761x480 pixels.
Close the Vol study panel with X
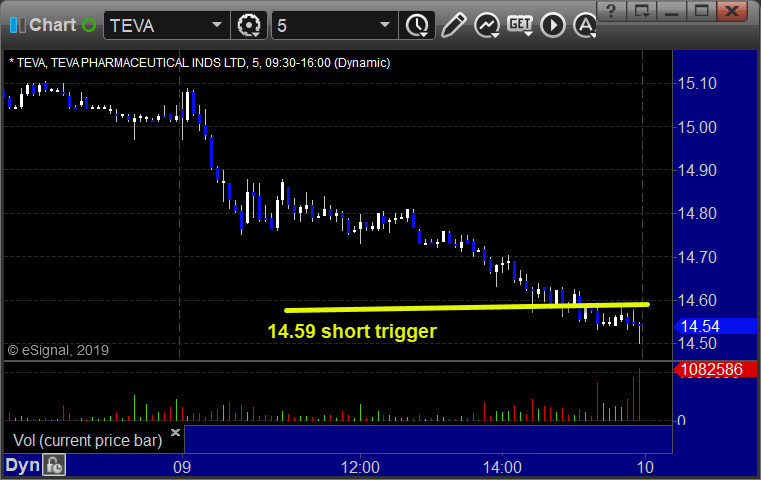coord(175,432)
